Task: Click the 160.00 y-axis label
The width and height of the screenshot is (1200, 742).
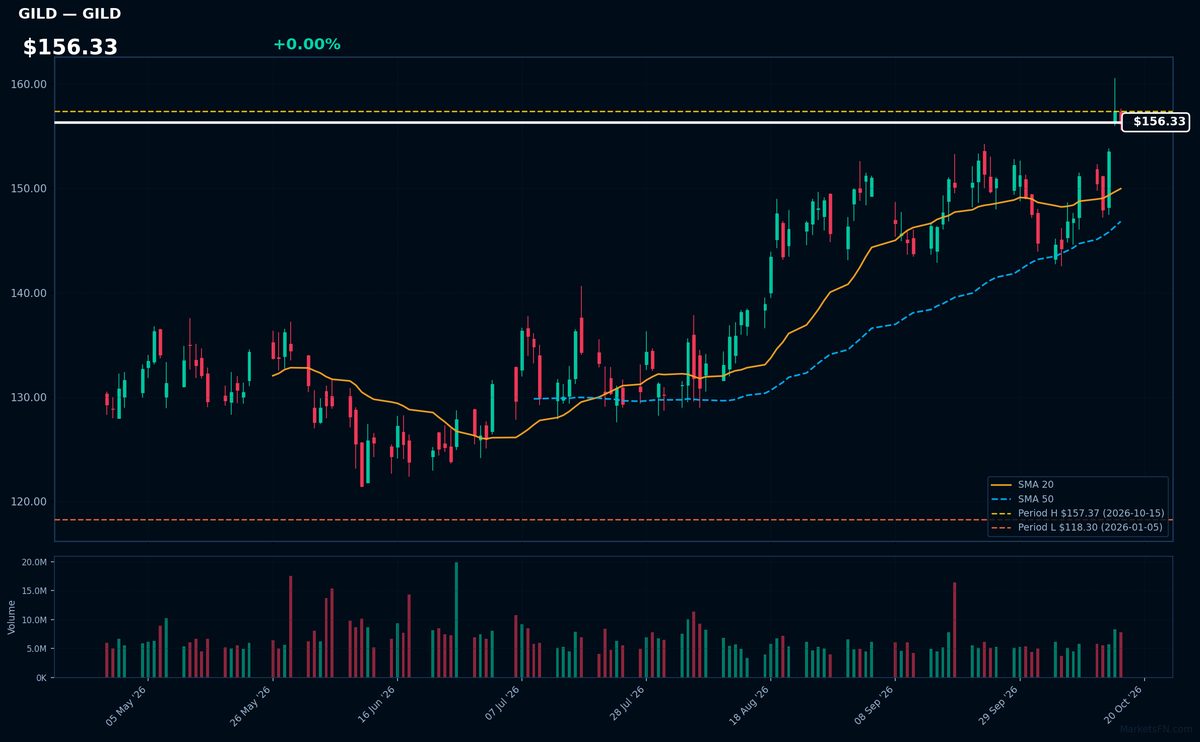Action: (x=31, y=84)
